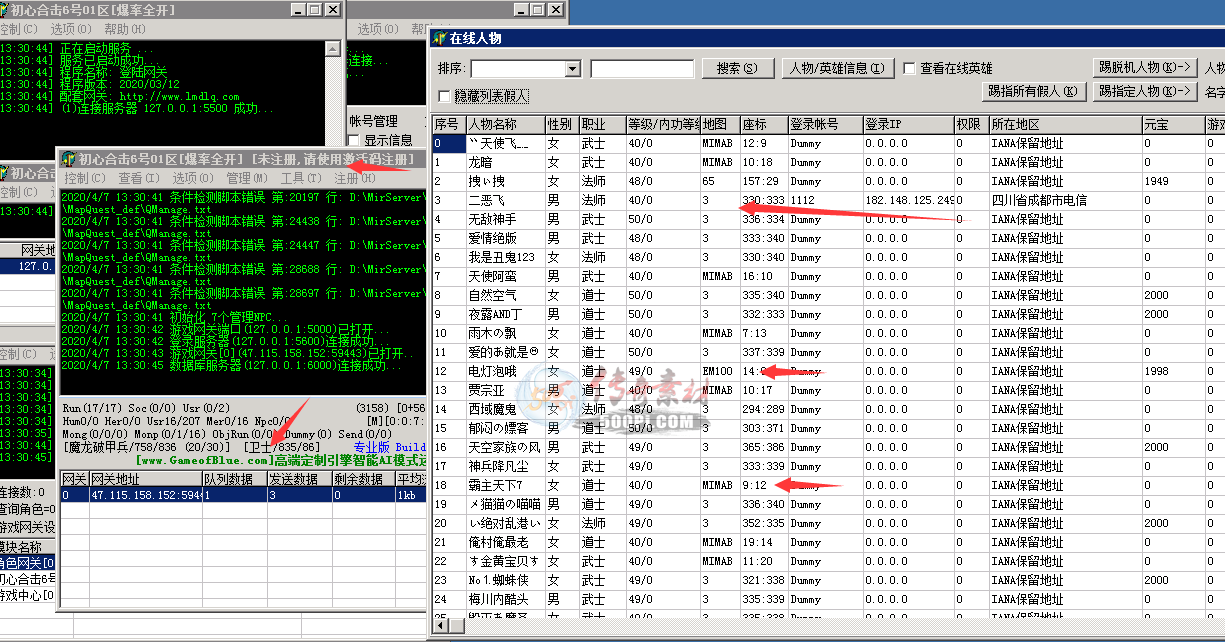Screen dimensions: 1225x642
Task: Click IP cell 182.148.125.249
Action: click(x=909, y=200)
